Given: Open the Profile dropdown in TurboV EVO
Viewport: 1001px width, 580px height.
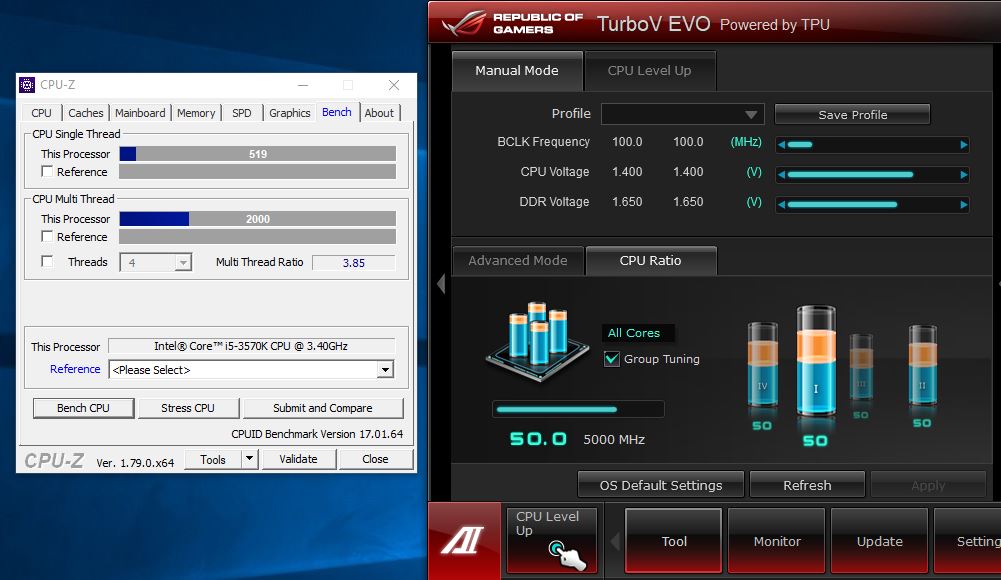Looking at the screenshot, I should (x=682, y=115).
